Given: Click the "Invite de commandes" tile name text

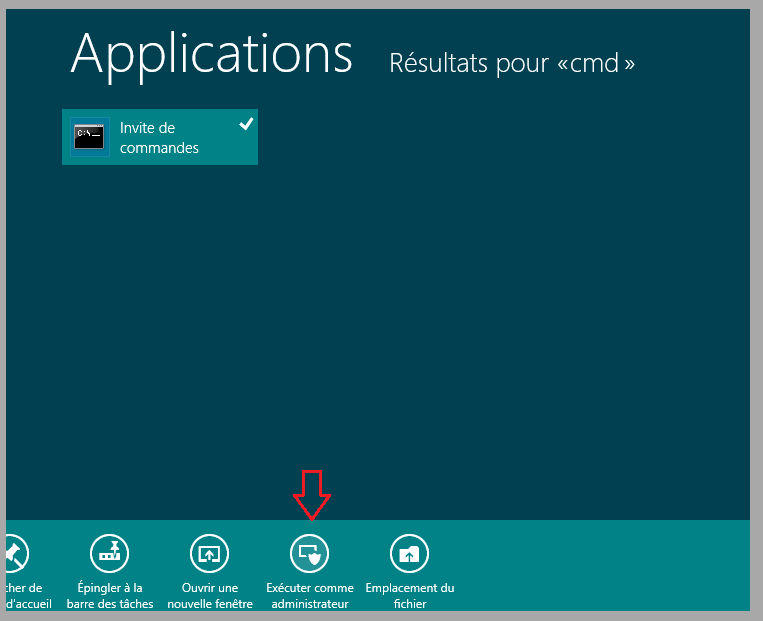Looking at the screenshot, I should 159,138.
